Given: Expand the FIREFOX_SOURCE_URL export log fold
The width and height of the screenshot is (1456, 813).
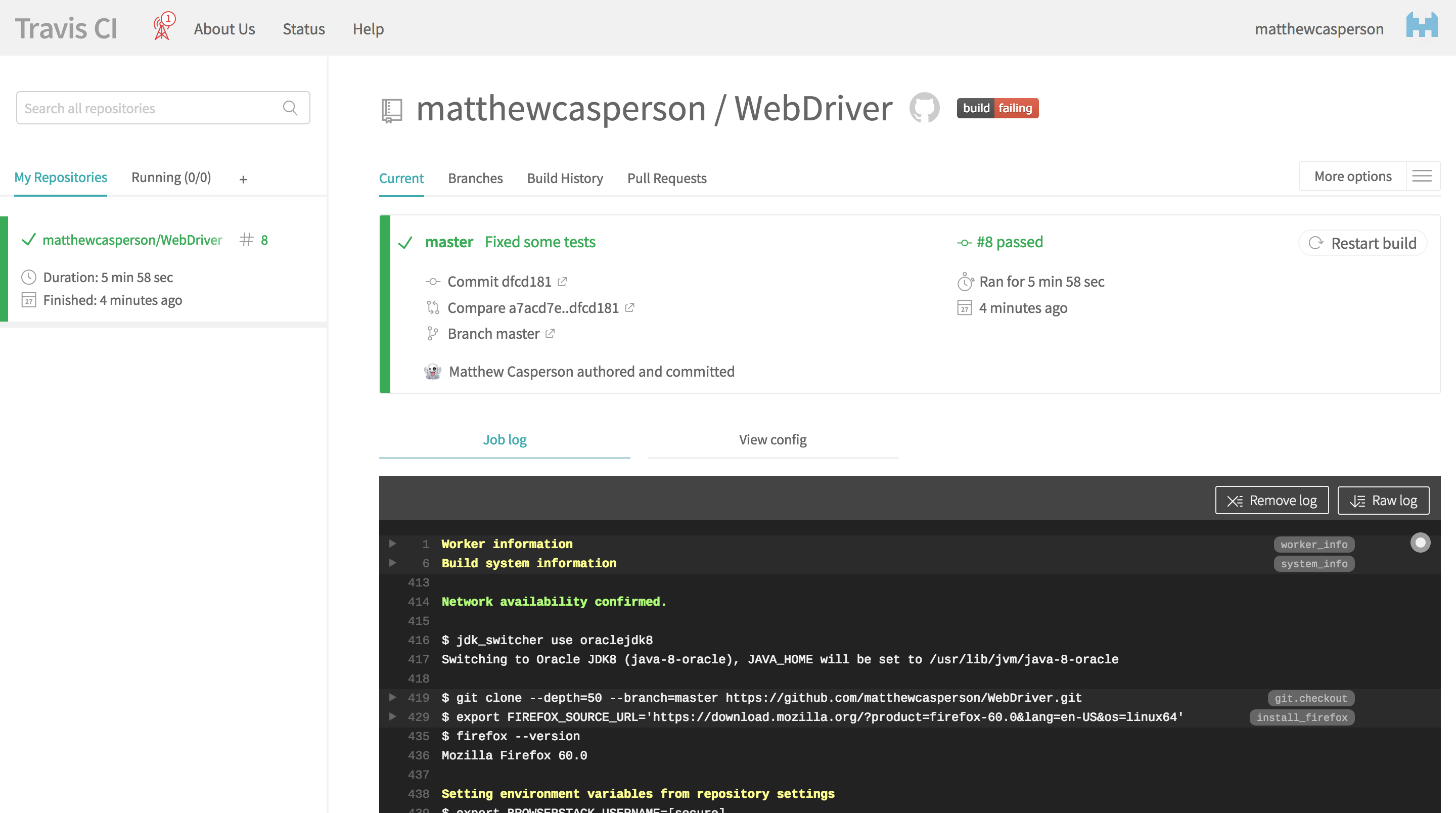Looking at the screenshot, I should pos(392,717).
